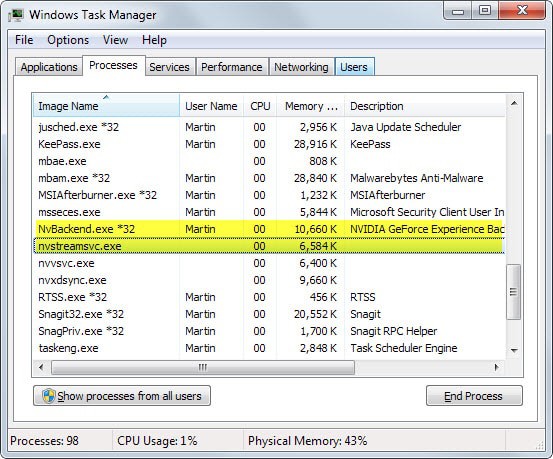Image resolution: width=553 pixels, height=459 pixels.
Task: Click the Task Manager title bar icon
Action: click(16, 15)
